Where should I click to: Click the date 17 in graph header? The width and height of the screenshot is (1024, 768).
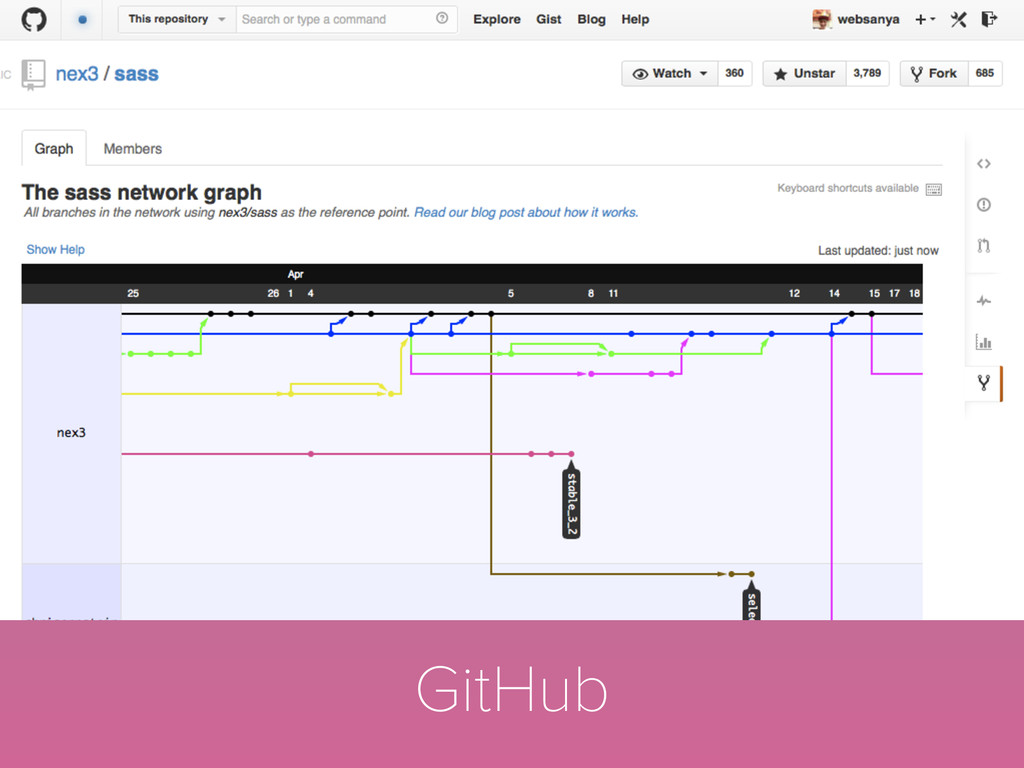click(x=894, y=293)
